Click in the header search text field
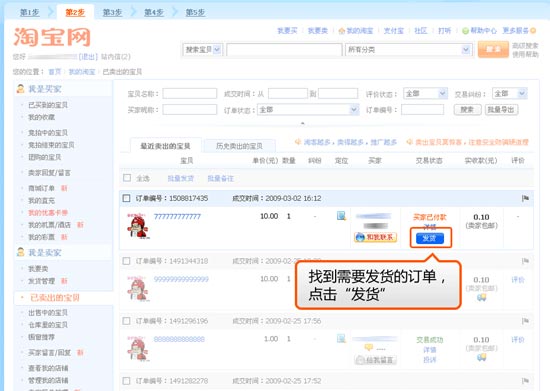The width and height of the screenshot is (550, 391). coord(284,50)
